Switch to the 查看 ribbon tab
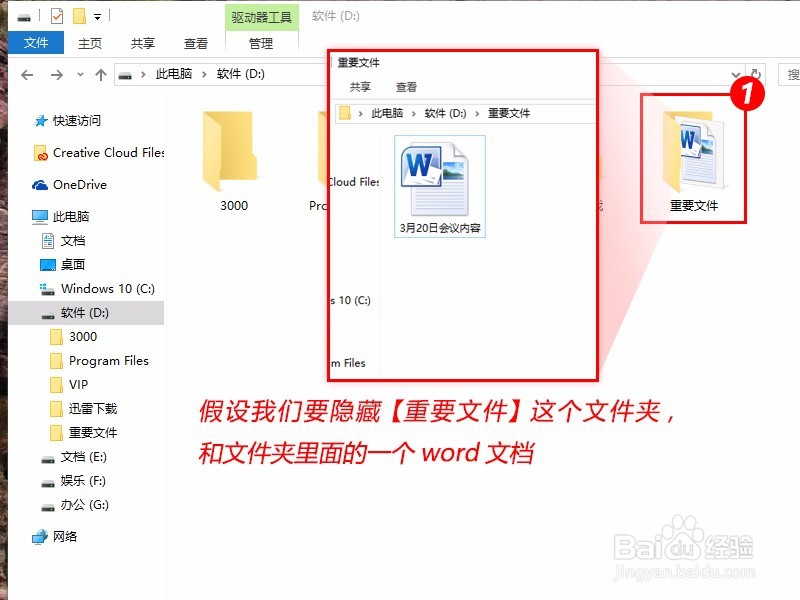Image resolution: width=800 pixels, height=600 pixels. point(196,42)
